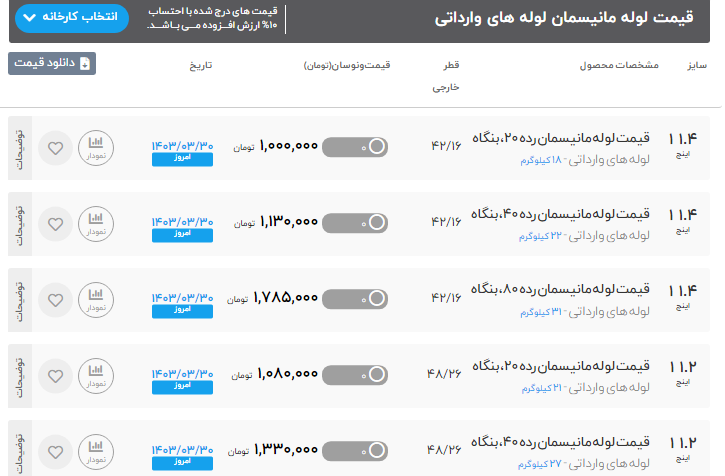Viewport: 725px width, 476px height.
Task: Open chart (نمودار) for the 1,785,000 toman row
Action: pyautogui.click(x=96, y=300)
